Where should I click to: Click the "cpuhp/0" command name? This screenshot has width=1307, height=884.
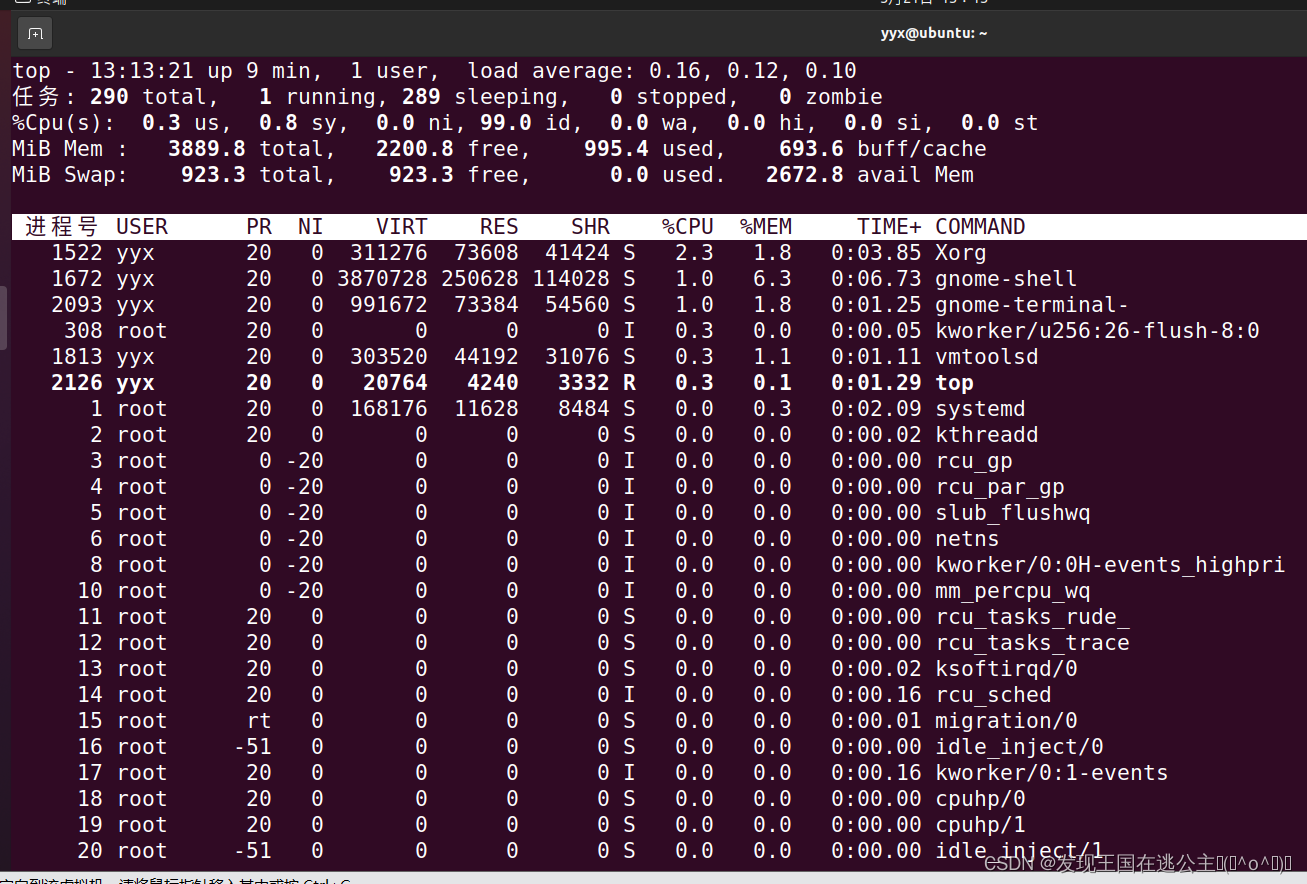pos(980,799)
